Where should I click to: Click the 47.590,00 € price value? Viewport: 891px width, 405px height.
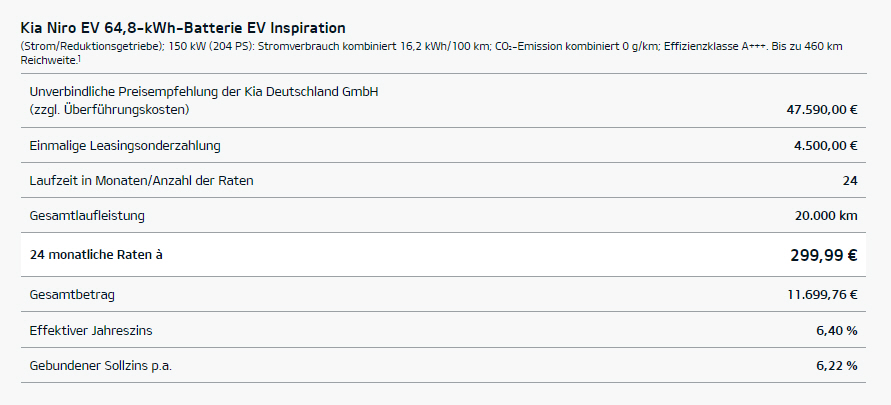(822, 109)
